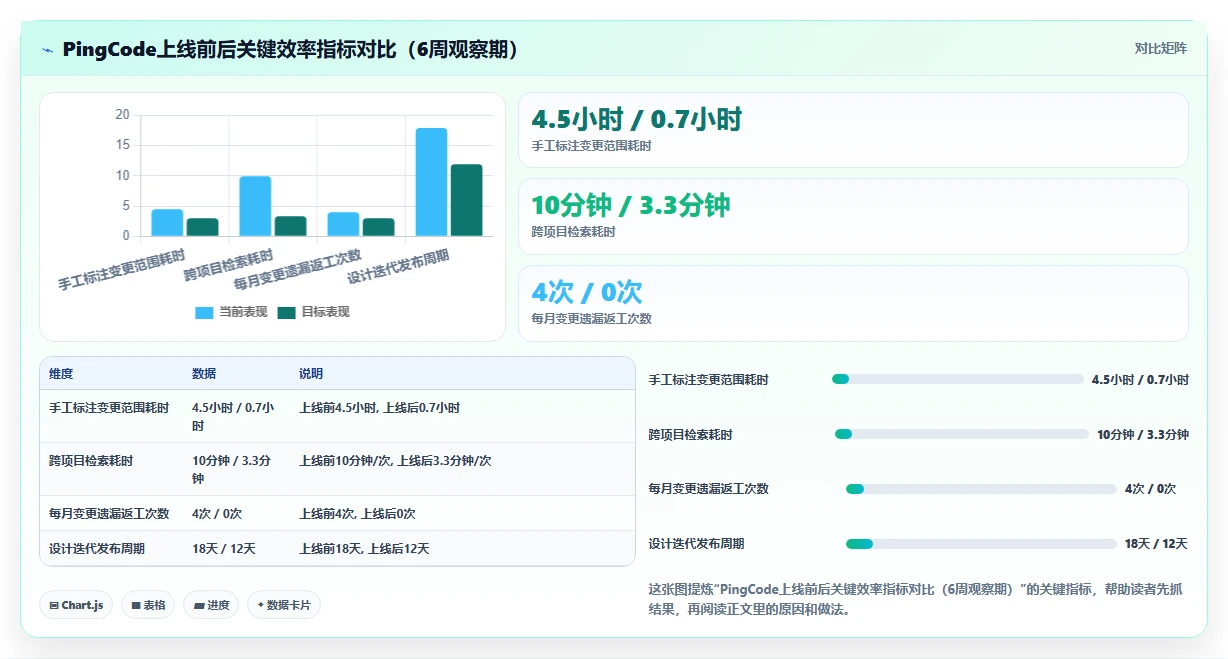The image size is (1228, 659).
Task: Click the 设计迭代发布周期 table row label
Action: tap(97, 548)
